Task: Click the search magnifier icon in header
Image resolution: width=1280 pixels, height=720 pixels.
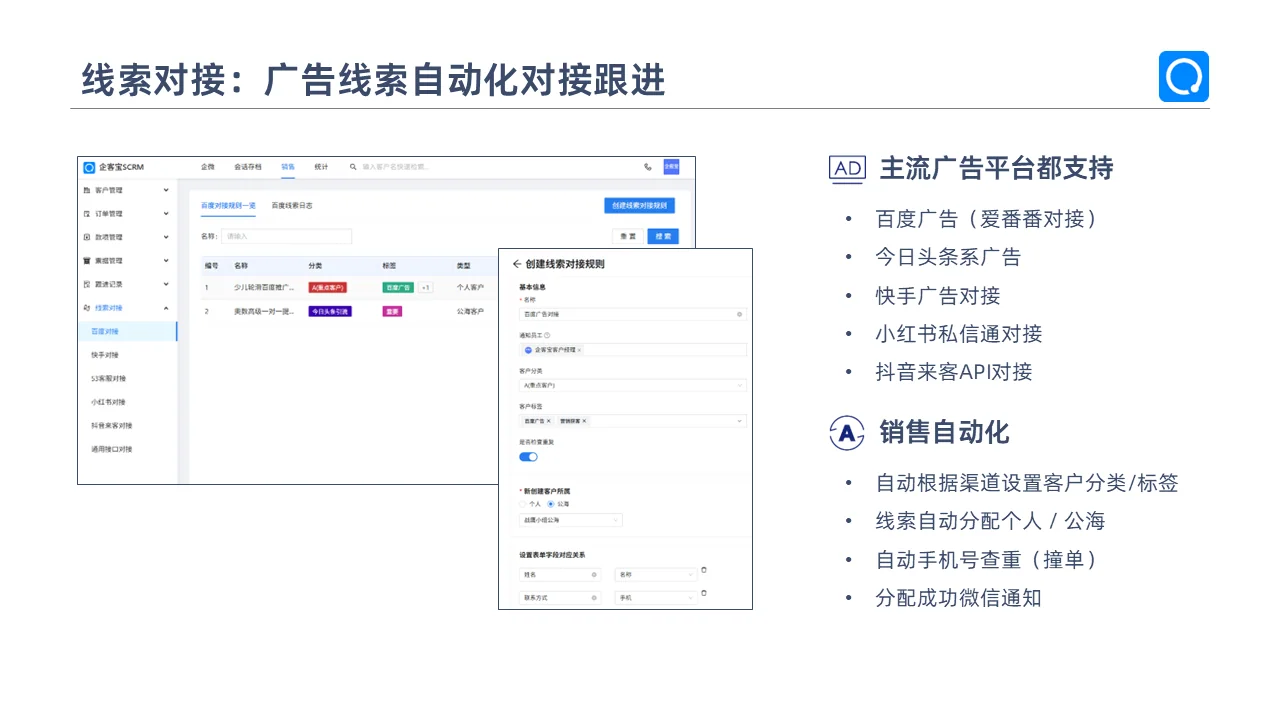Action: (353, 167)
